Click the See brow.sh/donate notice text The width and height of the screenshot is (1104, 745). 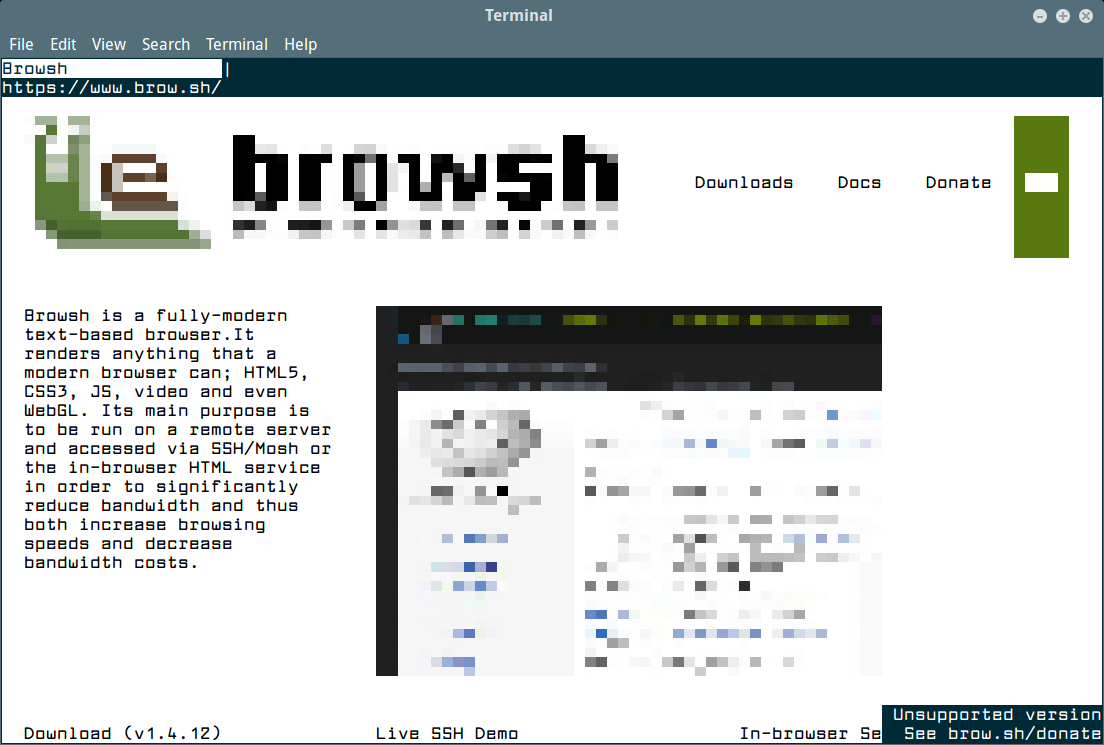1002,734
